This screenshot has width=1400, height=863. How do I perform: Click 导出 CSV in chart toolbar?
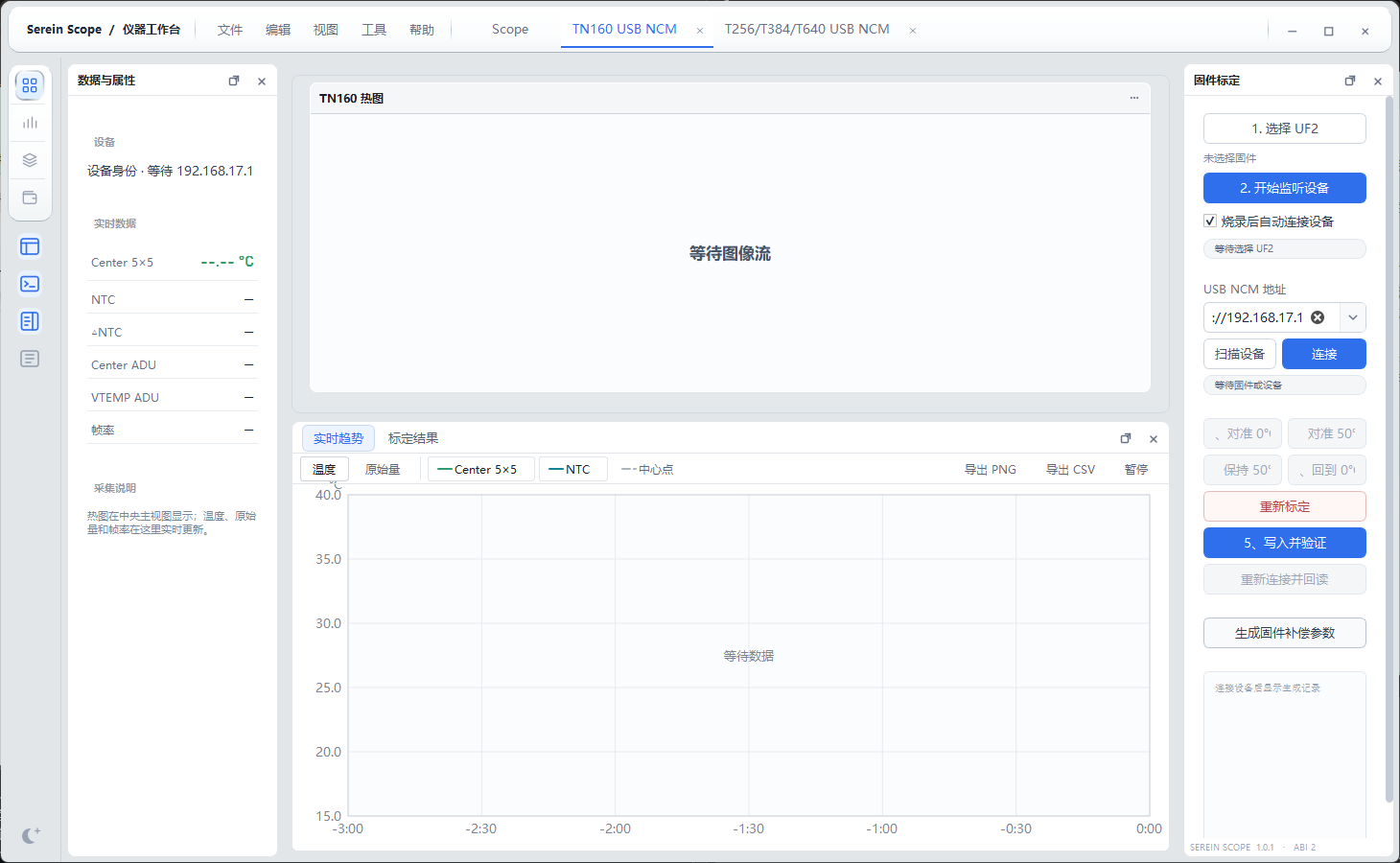click(1070, 469)
